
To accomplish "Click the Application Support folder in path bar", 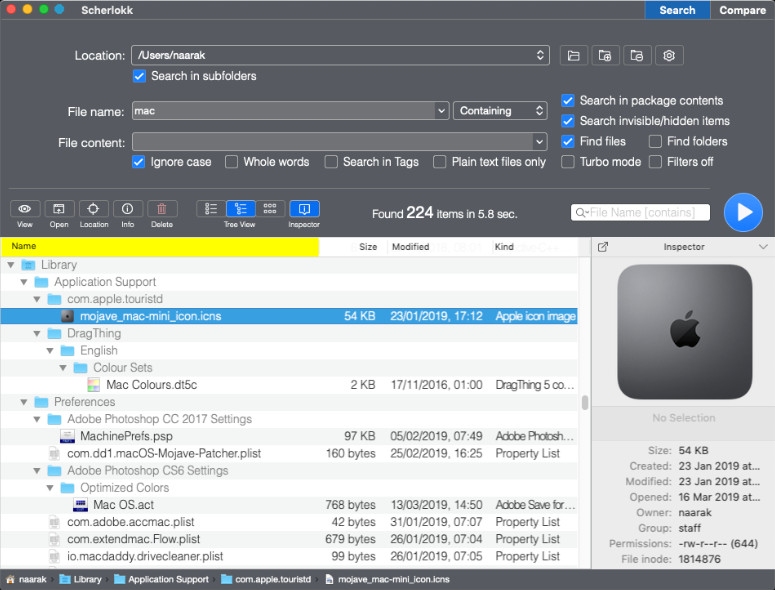I will (x=161, y=580).
